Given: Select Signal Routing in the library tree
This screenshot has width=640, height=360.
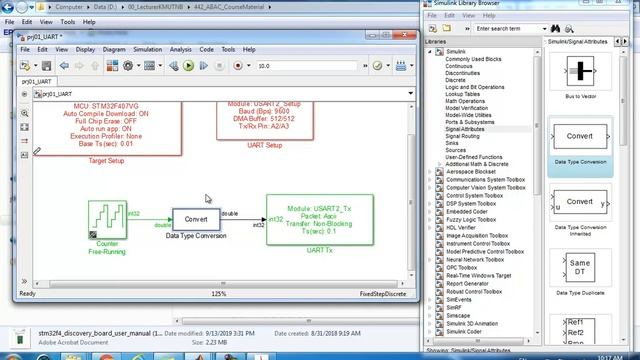Looking at the screenshot, I should click(462, 136).
